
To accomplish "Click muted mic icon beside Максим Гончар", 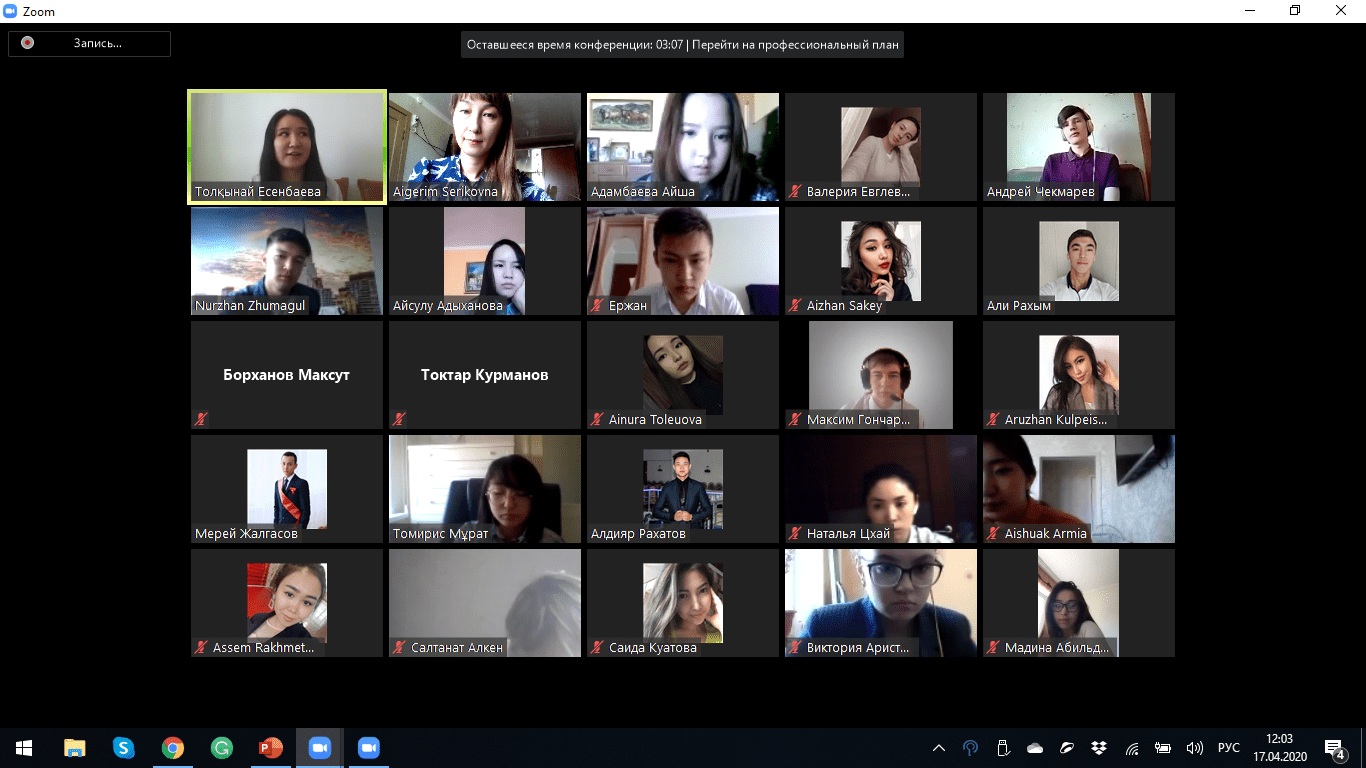I will click(x=796, y=420).
